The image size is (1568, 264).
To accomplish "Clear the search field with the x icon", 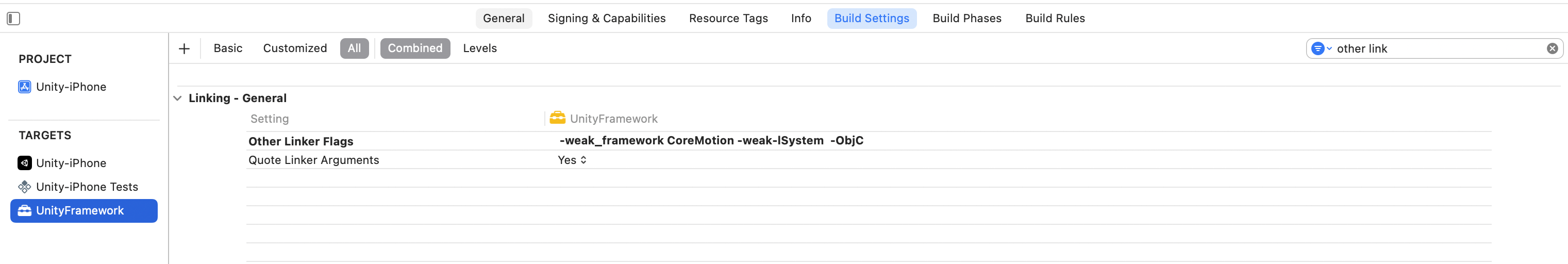I will (1552, 48).
